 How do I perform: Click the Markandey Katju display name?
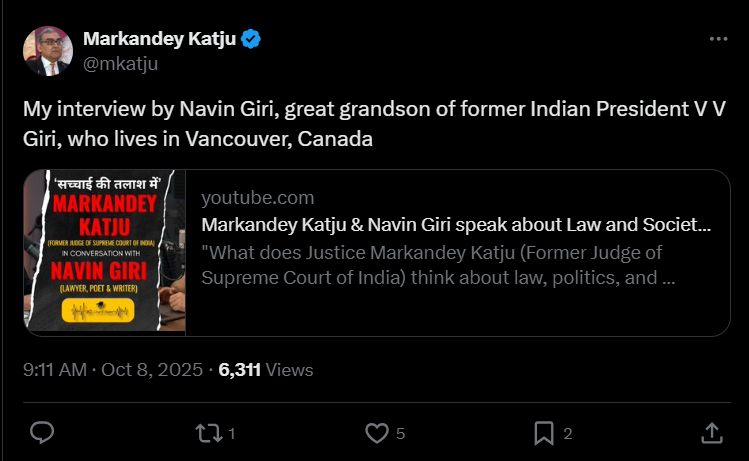click(159, 39)
